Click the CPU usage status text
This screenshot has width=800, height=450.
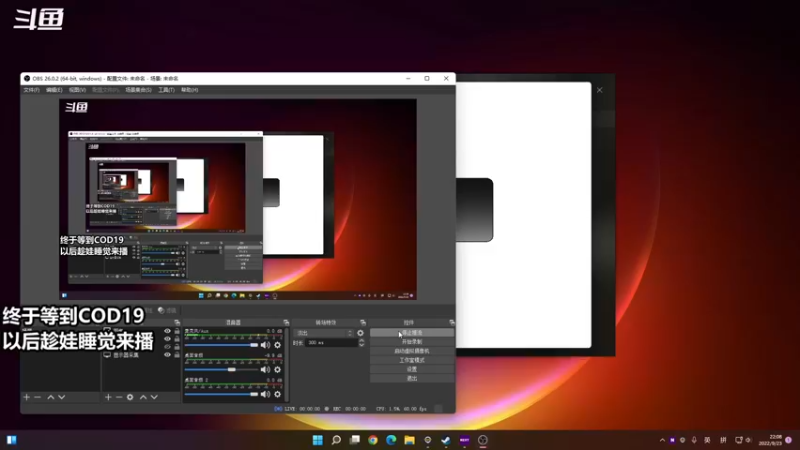tap(401, 409)
